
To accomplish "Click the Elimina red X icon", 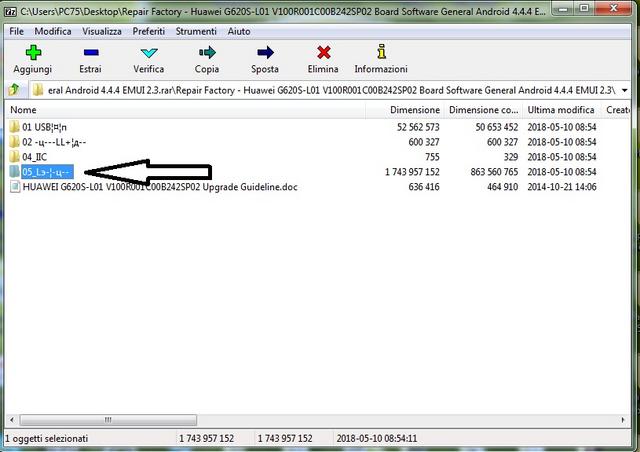I will (323, 53).
